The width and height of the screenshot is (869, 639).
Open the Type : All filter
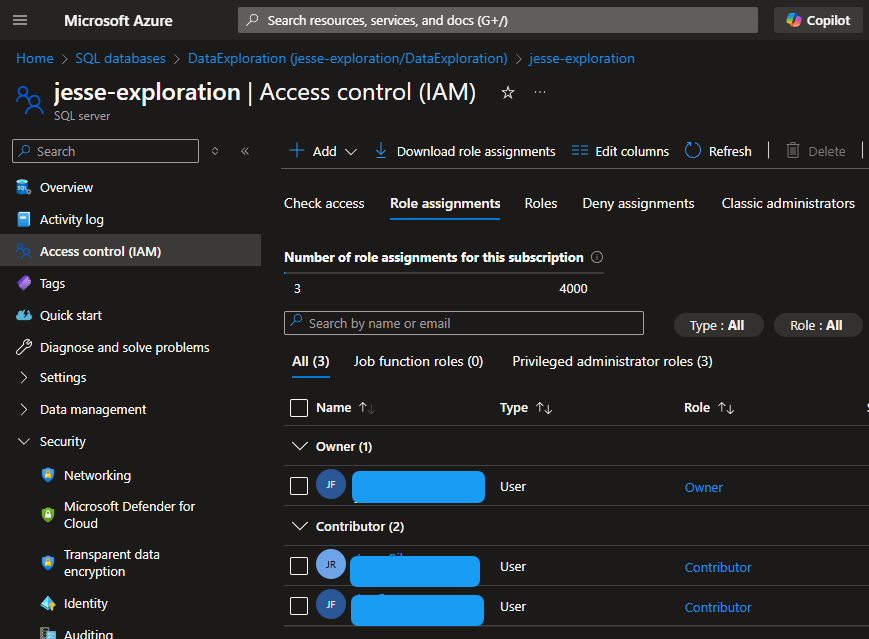click(718, 325)
